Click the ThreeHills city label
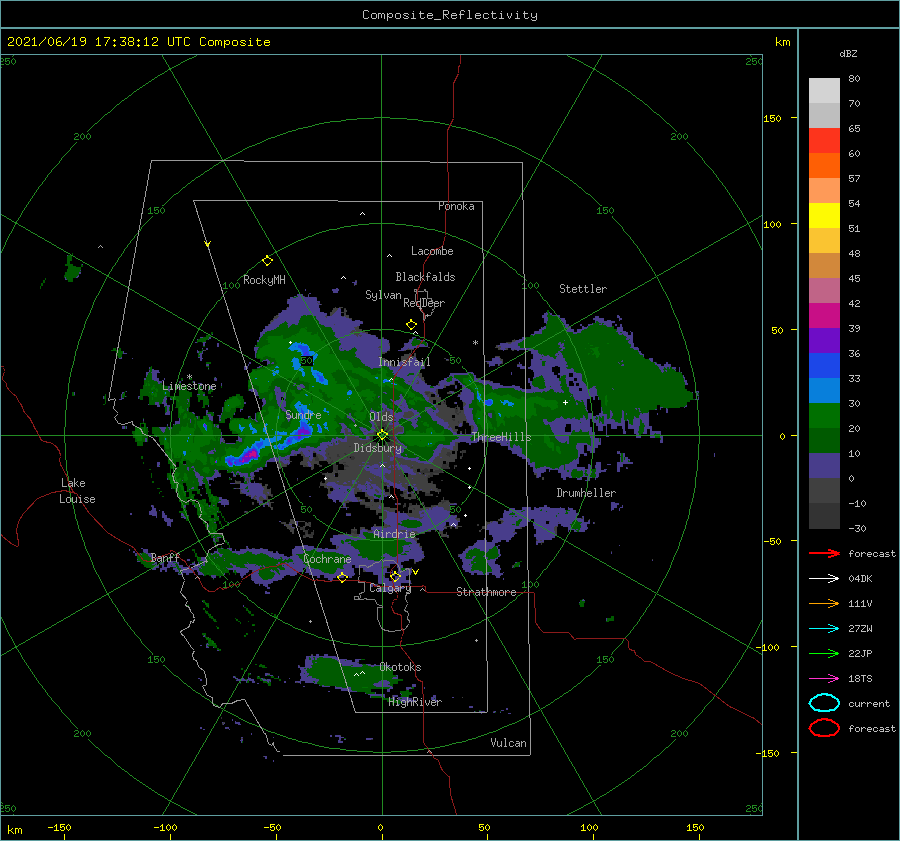 (x=501, y=437)
